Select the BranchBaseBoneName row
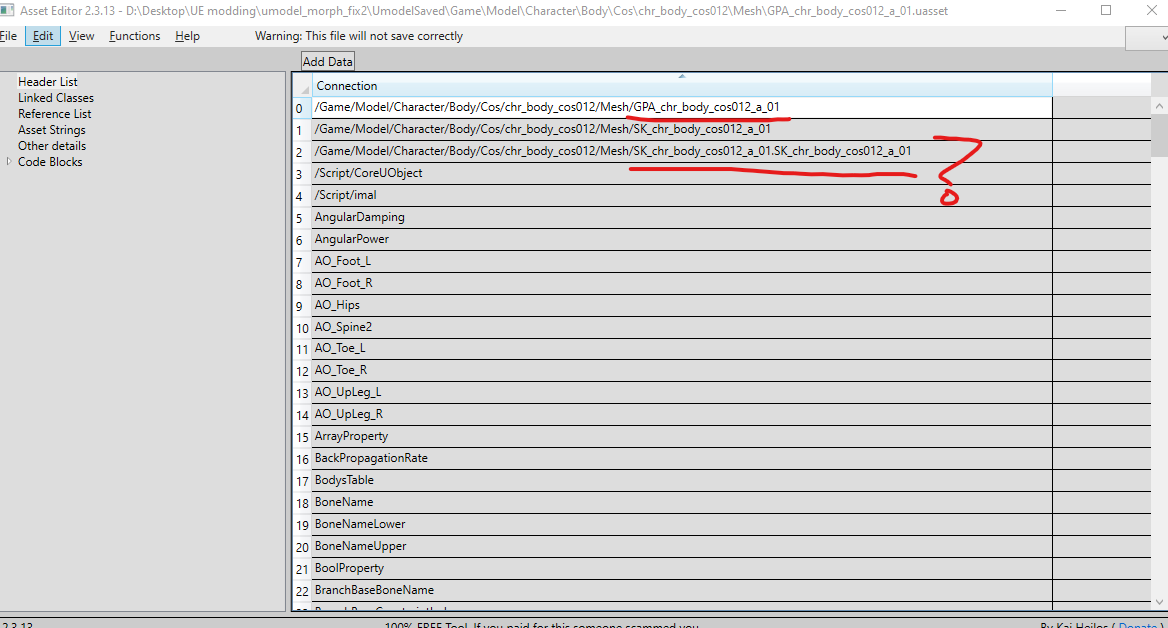 (x=682, y=590)
